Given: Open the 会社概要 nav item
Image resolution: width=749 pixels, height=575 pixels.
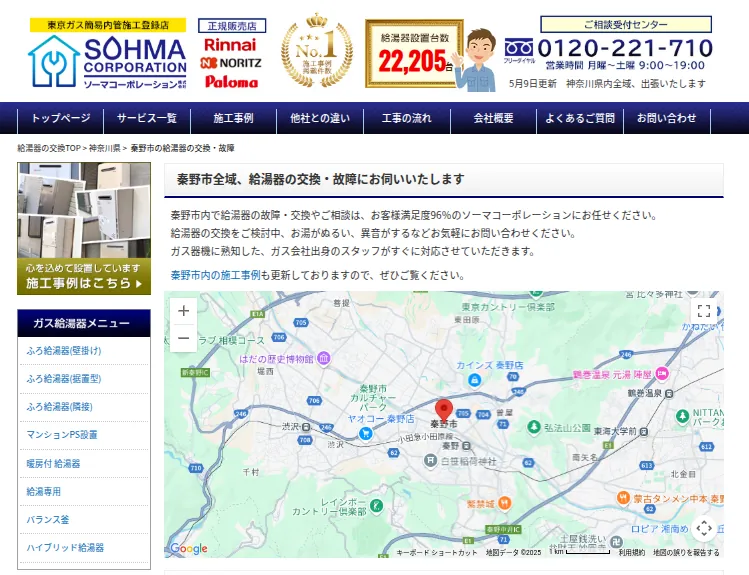Looking at the screenshot, I should coord(493,118).
